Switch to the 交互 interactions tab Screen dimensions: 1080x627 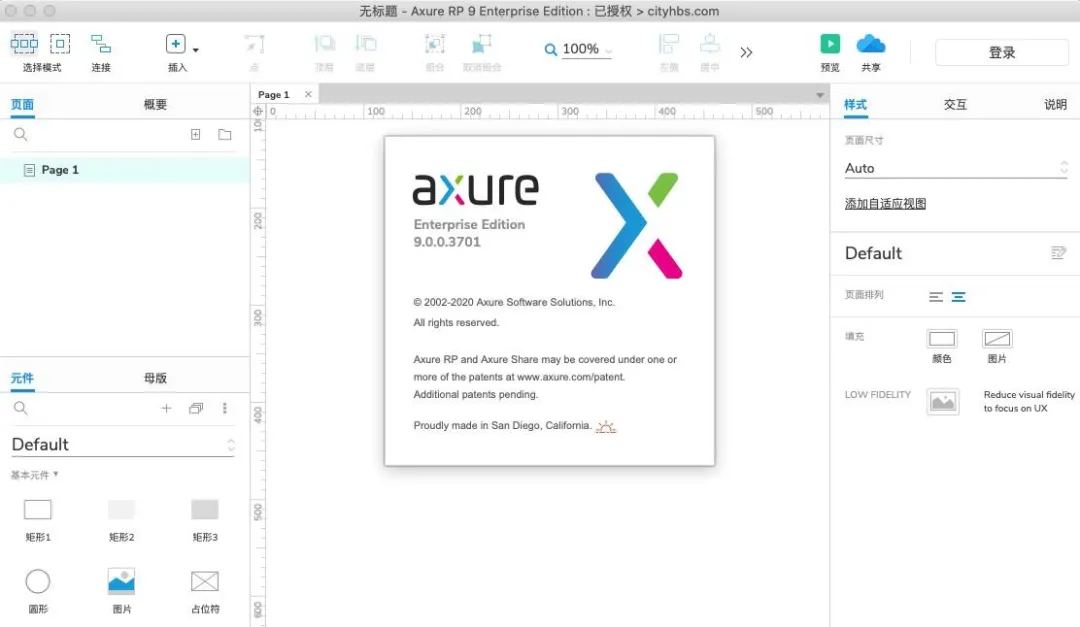coord(955,105)
